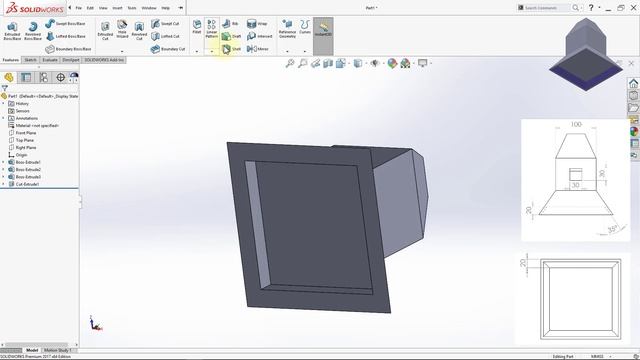Open the Reference Geometry dropdown arrow
This screenshot has width=640, height=360.
click(287, 51)
